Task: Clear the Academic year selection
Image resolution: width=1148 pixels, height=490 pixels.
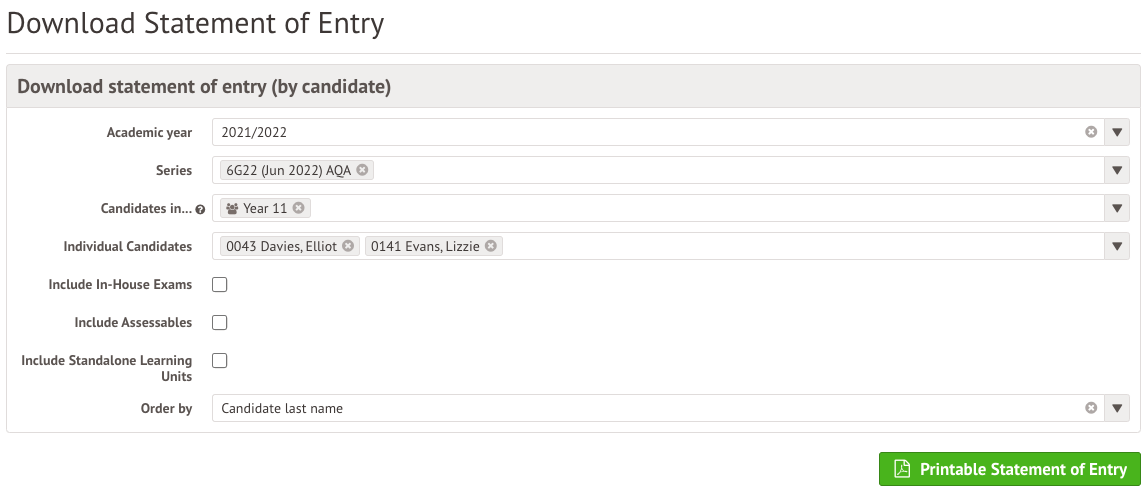Action: tap(1091, 132)
